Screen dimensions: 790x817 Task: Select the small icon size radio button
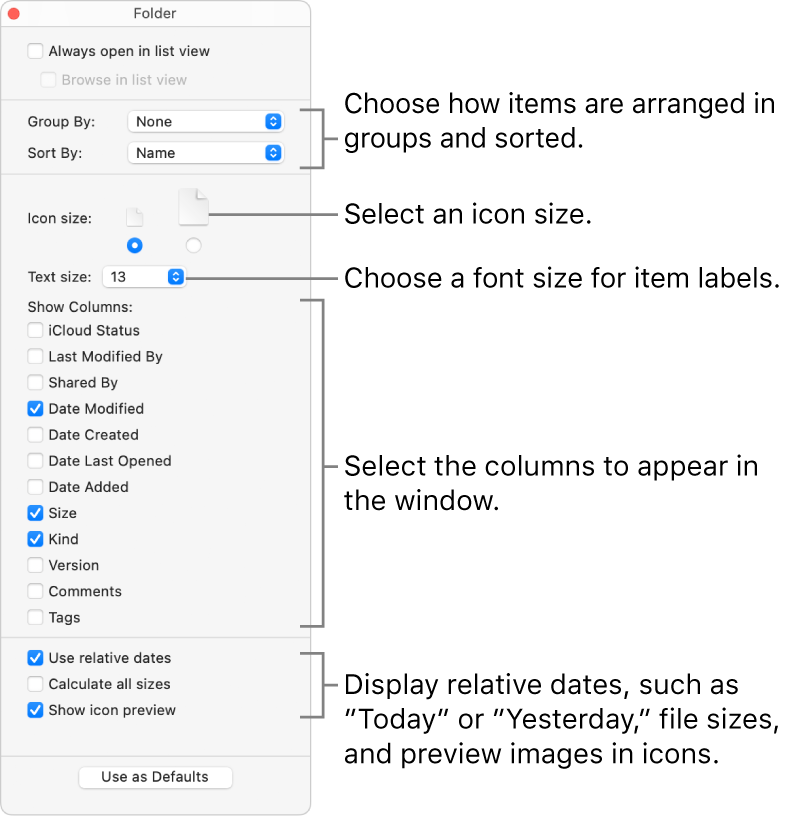(x=135, y=245)
